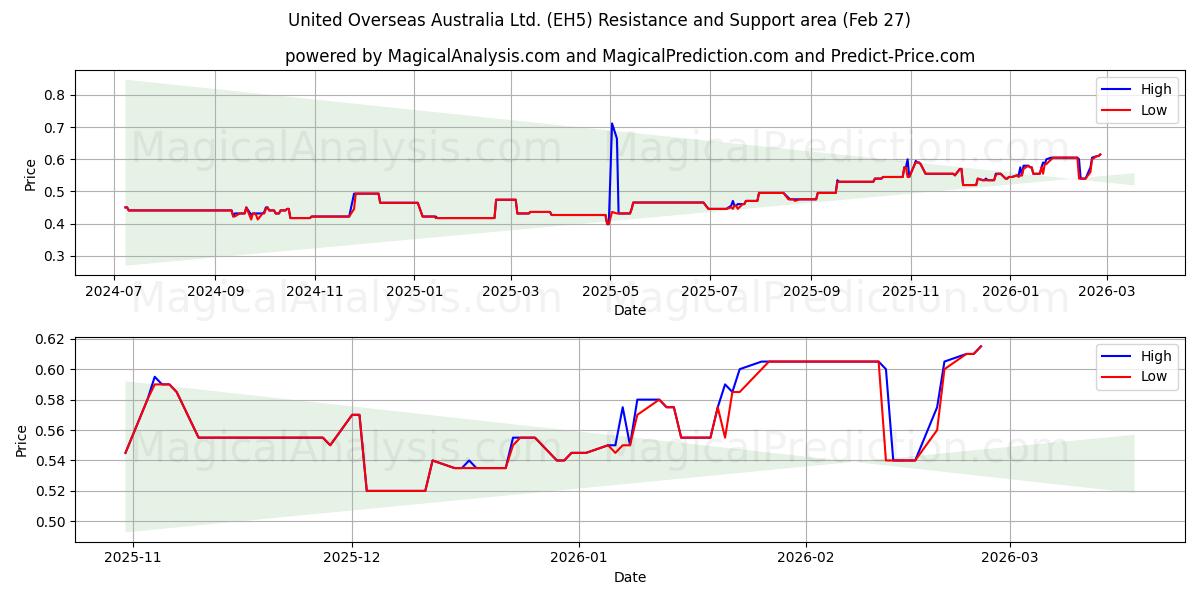The height and width of the screenshot is (600, 1200).
Task: Click the 2025-05 tick label on top chart
Action: [610, 290]
